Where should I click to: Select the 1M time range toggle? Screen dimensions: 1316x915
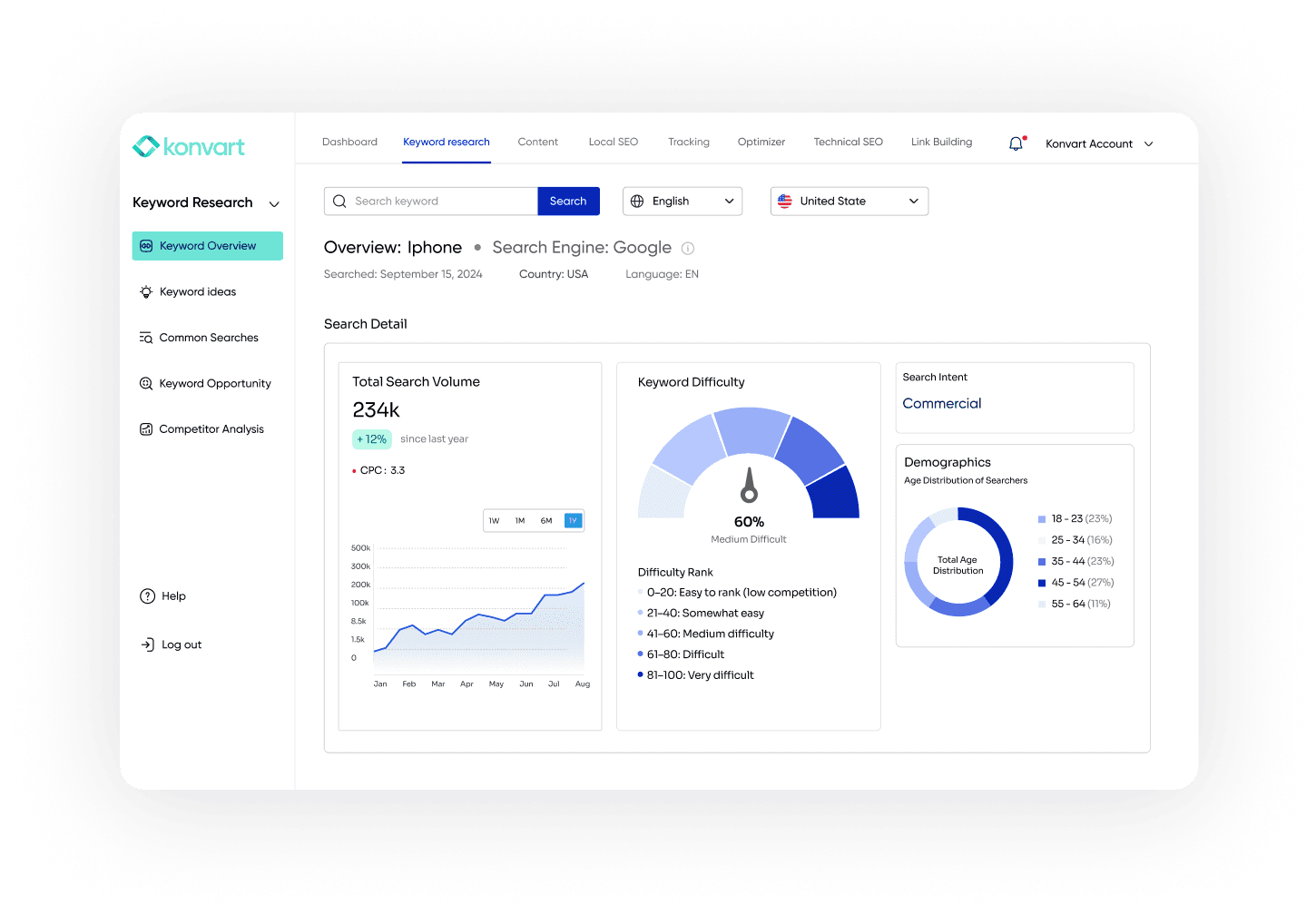(520, 520)
